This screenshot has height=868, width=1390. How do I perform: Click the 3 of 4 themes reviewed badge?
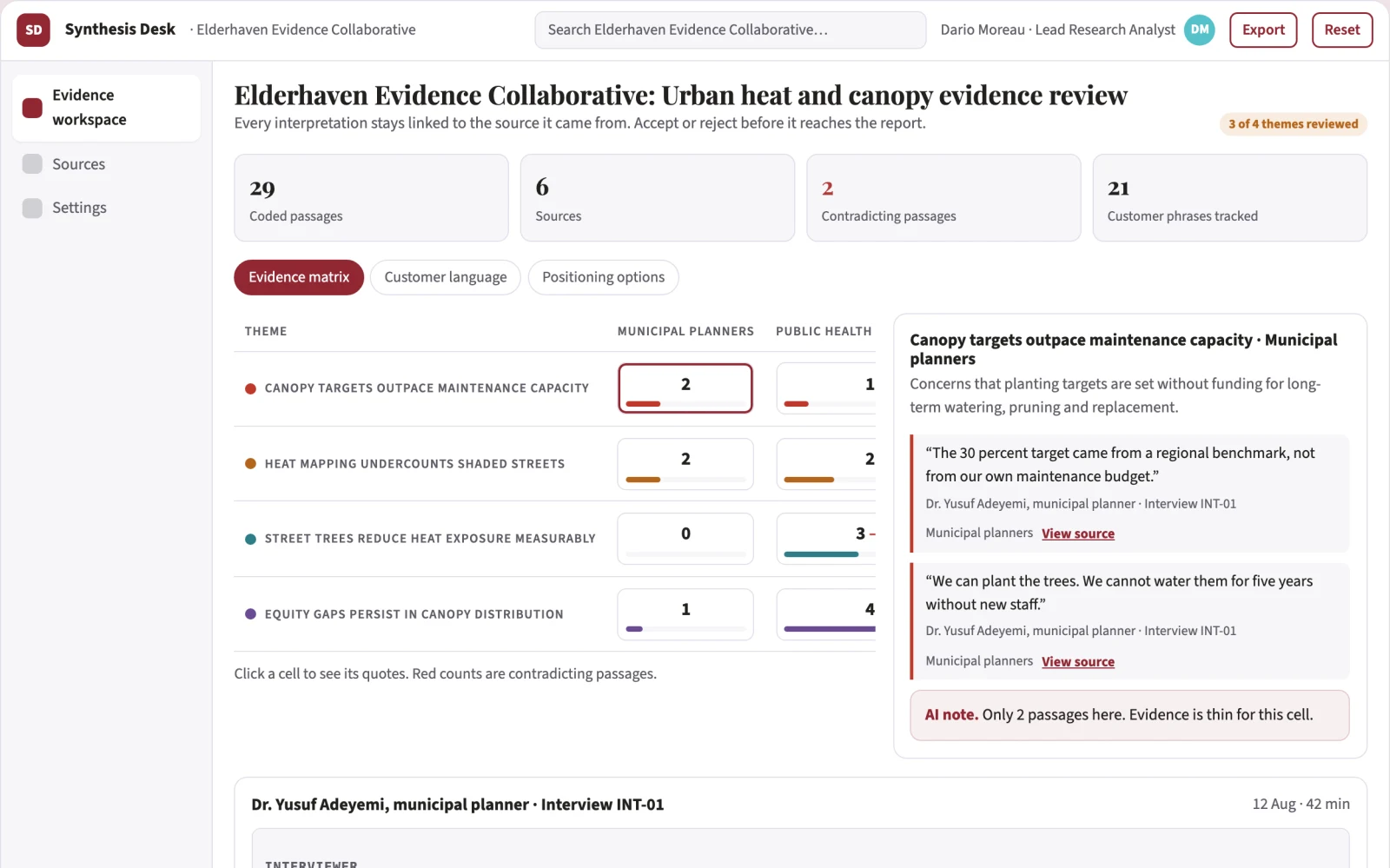pos(1293,124)
